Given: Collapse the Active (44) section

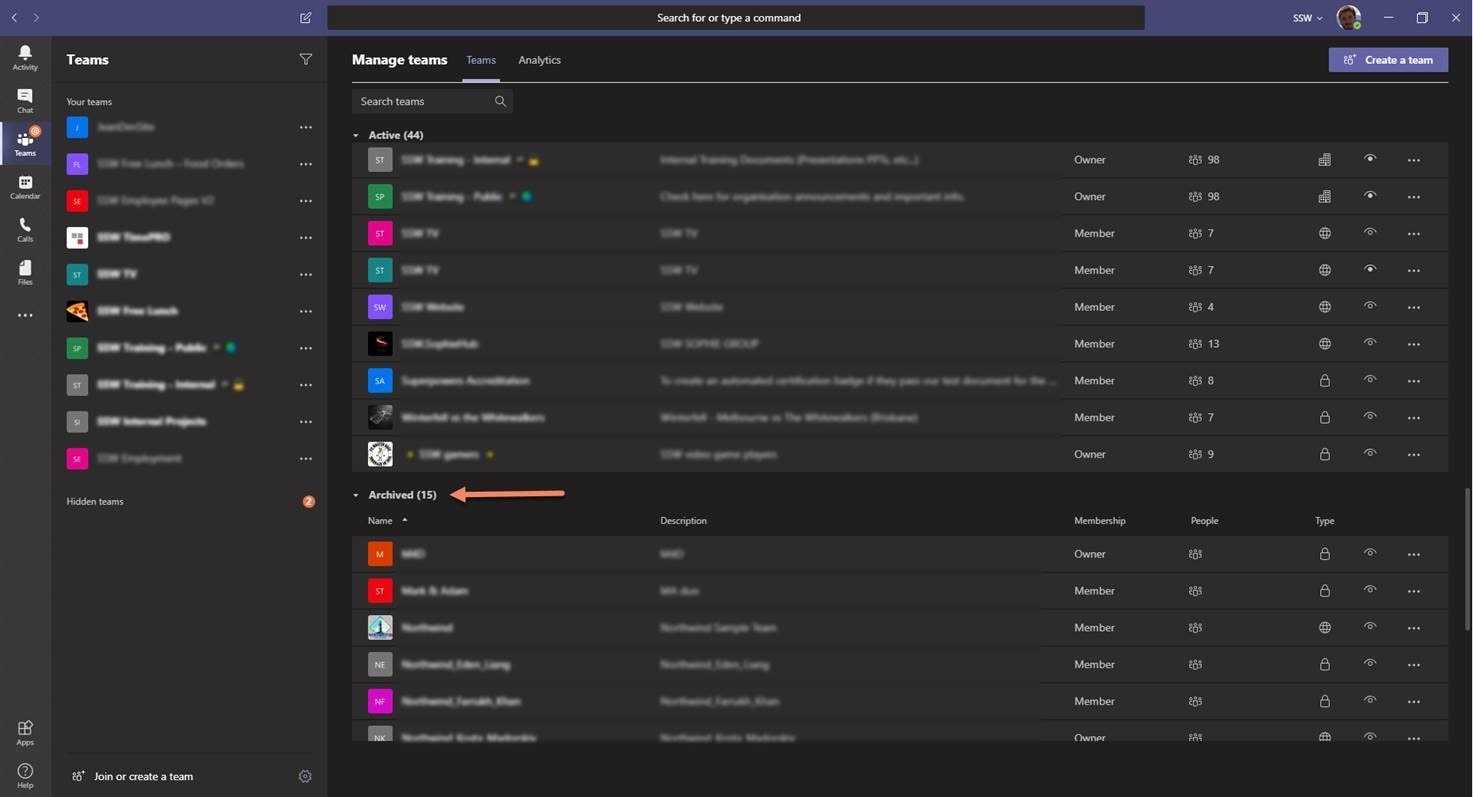Looking at the screenshot, I should (356, 135).
